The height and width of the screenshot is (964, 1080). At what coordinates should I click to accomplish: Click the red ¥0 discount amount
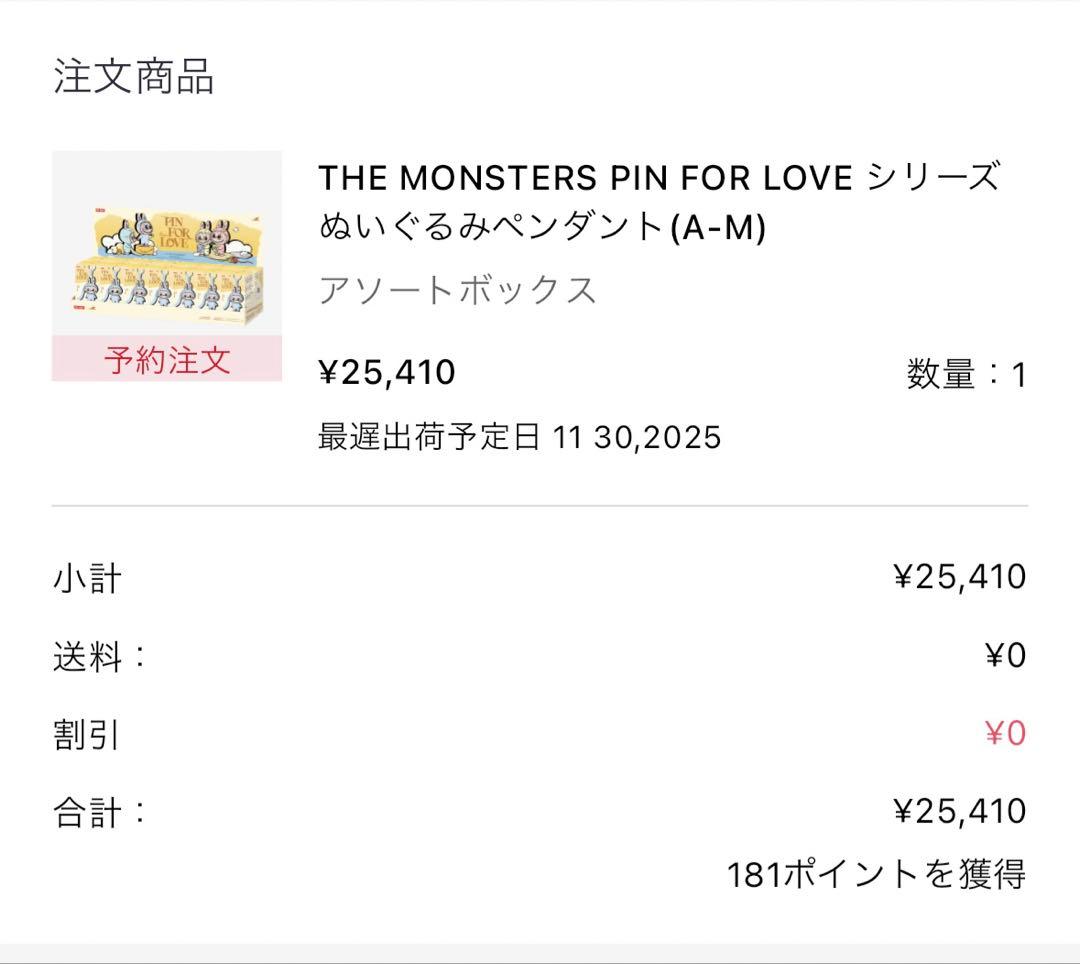(1005, 734)
